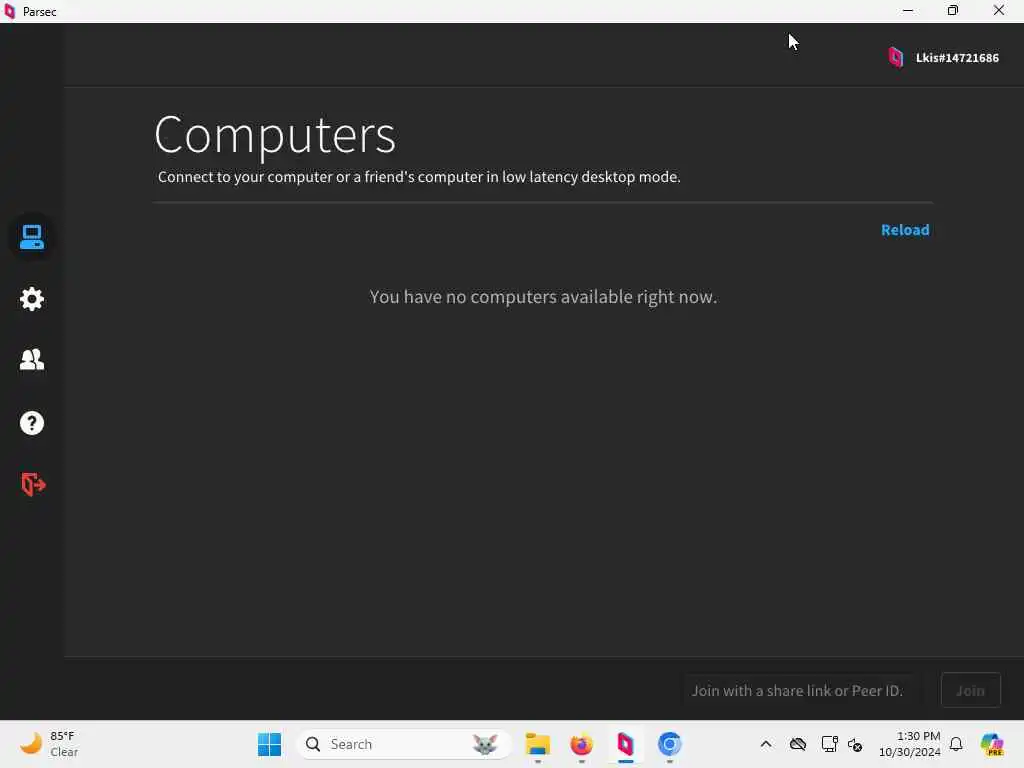Screen dimensions: 1024x768
Task: Launch Firefox from the taskbar
Action: coord(581,744)
